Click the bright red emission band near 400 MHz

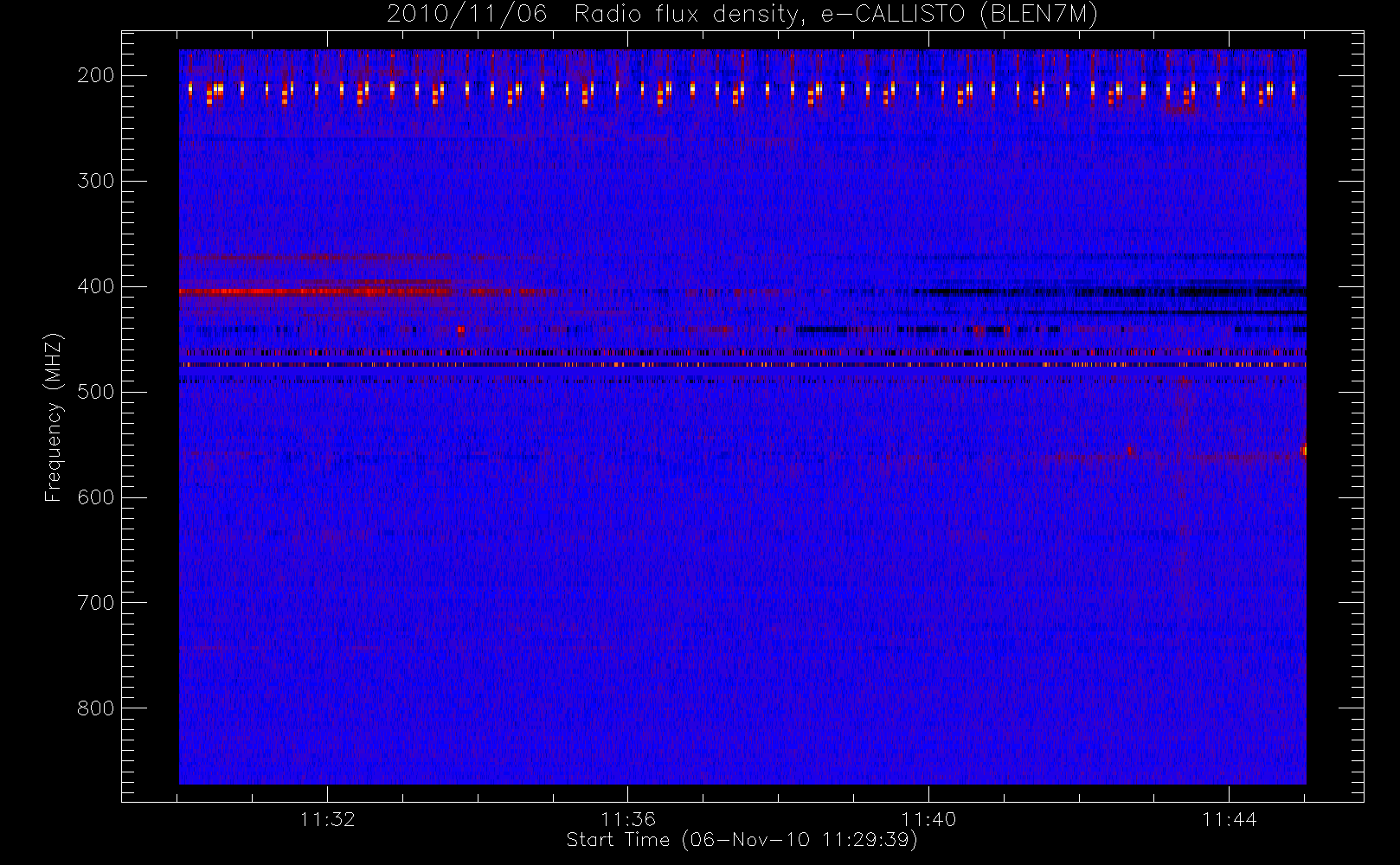[316, 292]
